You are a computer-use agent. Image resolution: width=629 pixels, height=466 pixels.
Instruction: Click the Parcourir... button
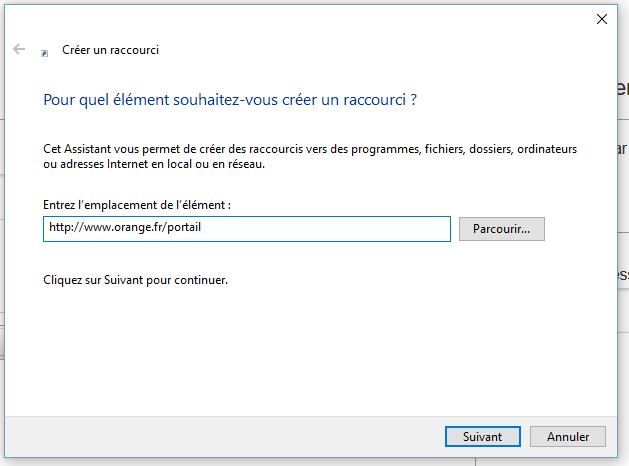pyautogui.click(x=501, y=229)
